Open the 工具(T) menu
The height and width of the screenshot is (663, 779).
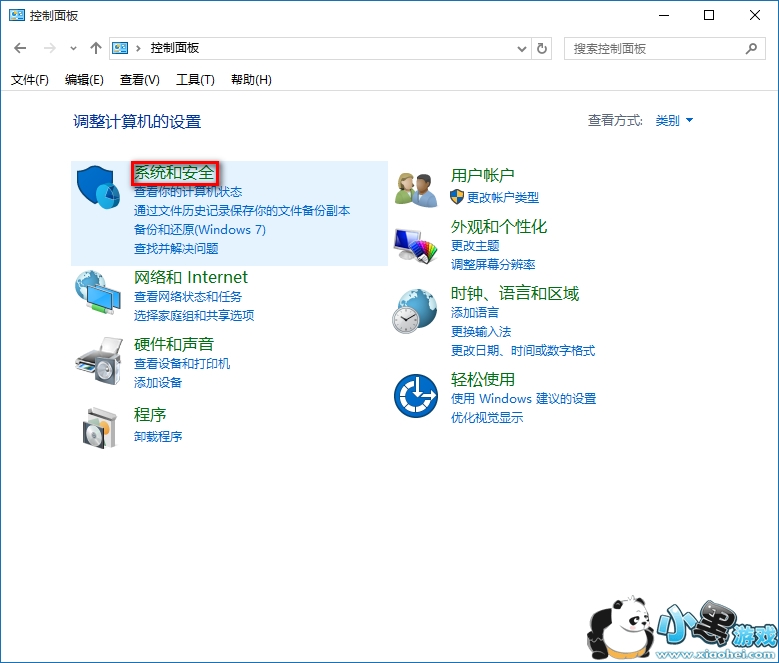coord(195,80)
